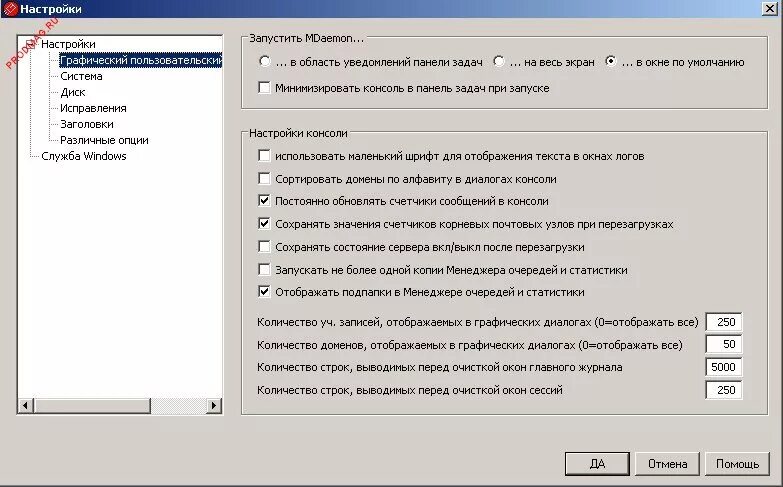The width and height of the screenshot is (783, 487).
Task: Collapse the "Настройки" tree root node
Action: pos(30,44)
